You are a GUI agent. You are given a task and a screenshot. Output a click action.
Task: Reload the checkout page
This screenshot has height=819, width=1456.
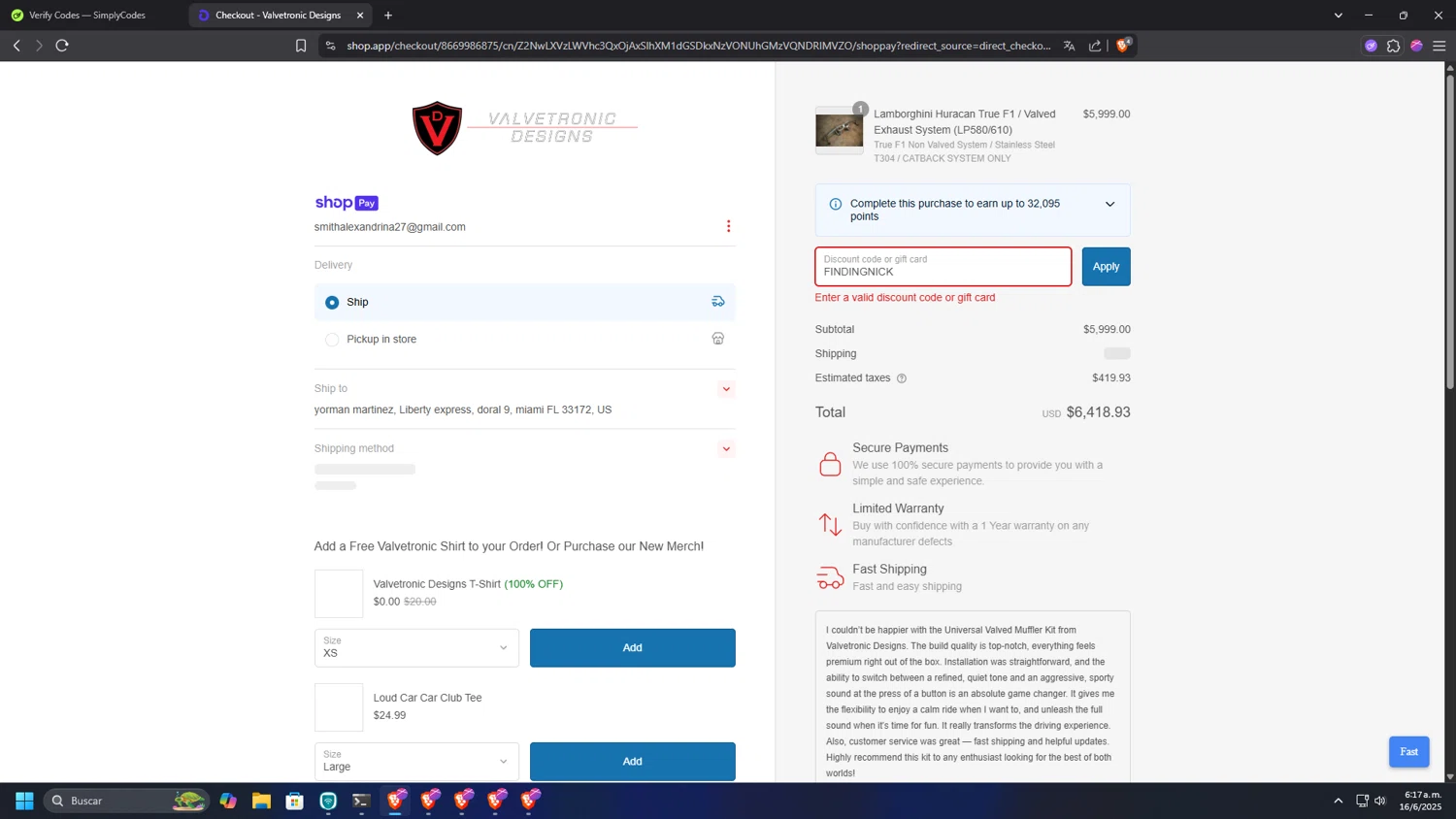pyautogui.click(x=62, y=46)
